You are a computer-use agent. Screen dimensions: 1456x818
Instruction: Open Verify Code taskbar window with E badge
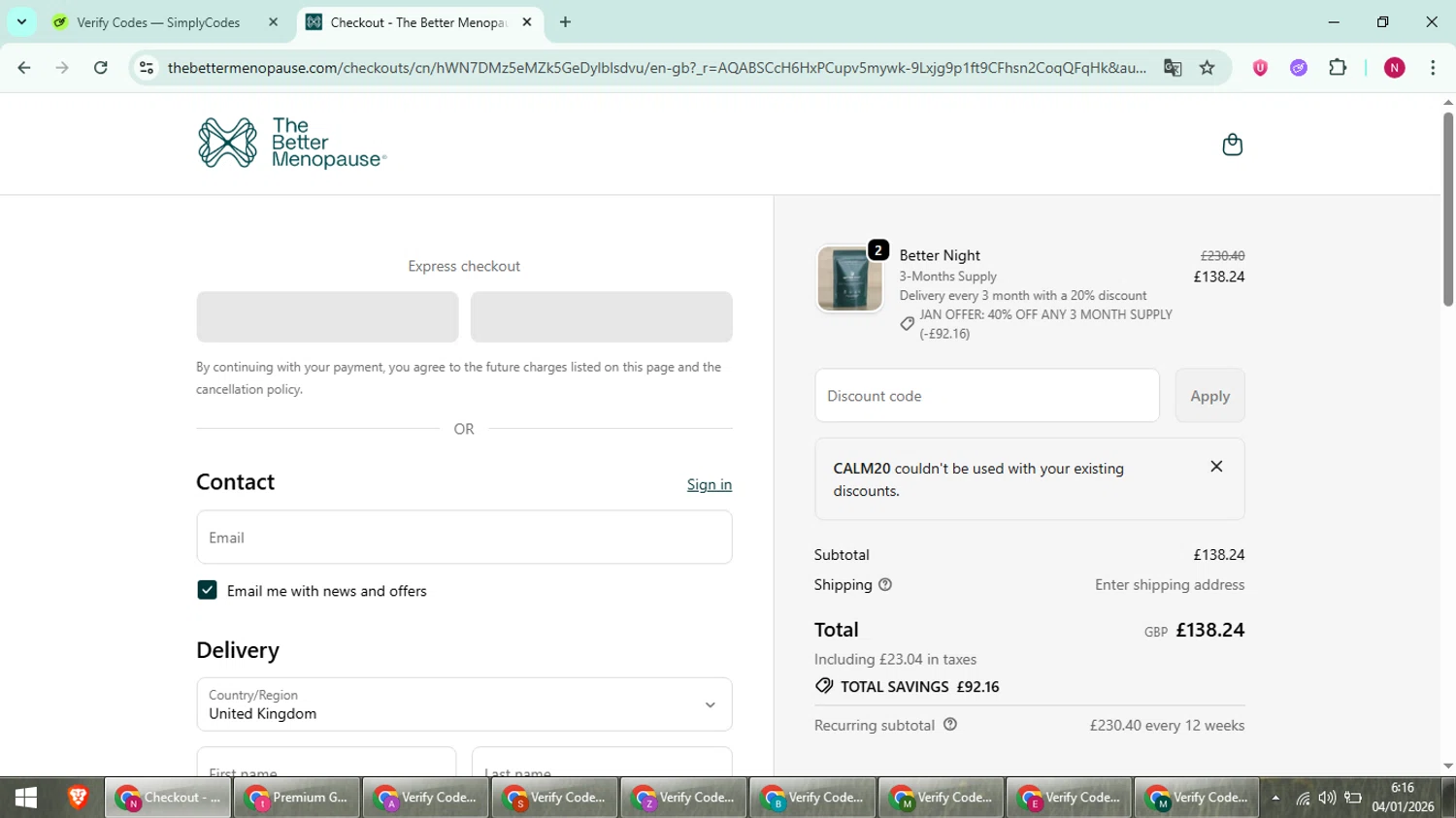coord(1069,798)
